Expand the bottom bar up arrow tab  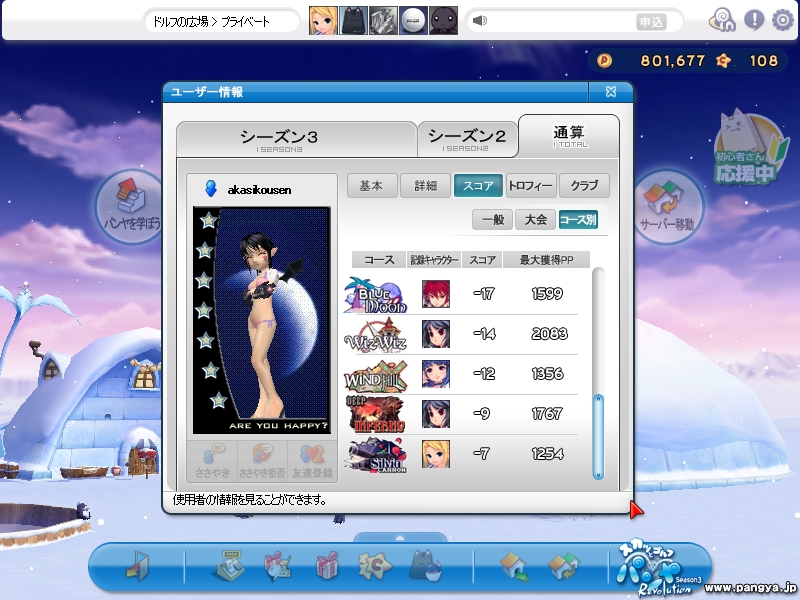400,538
